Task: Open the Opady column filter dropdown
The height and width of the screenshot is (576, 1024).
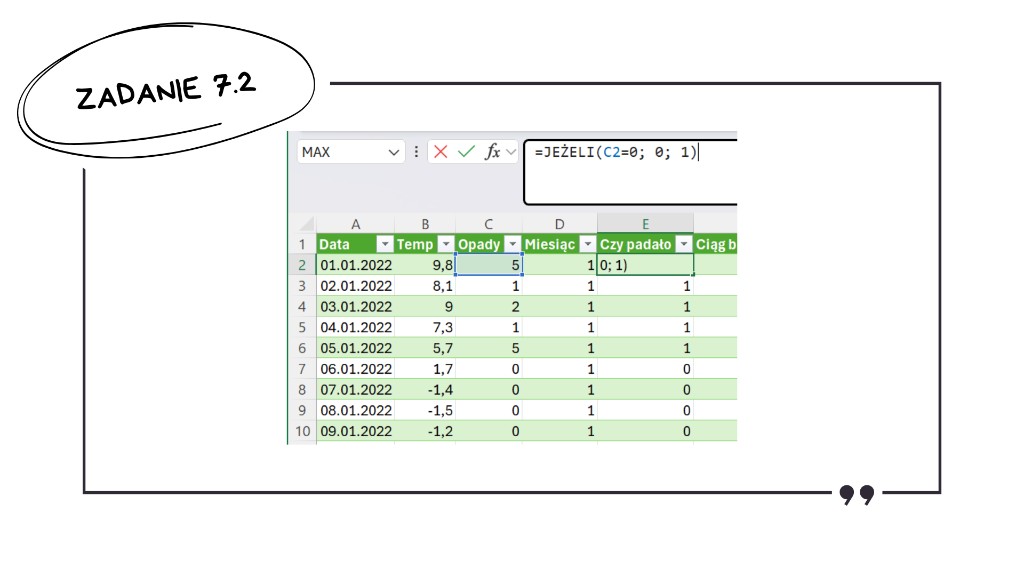Action: pyautogui.click(x=513, y=244)
